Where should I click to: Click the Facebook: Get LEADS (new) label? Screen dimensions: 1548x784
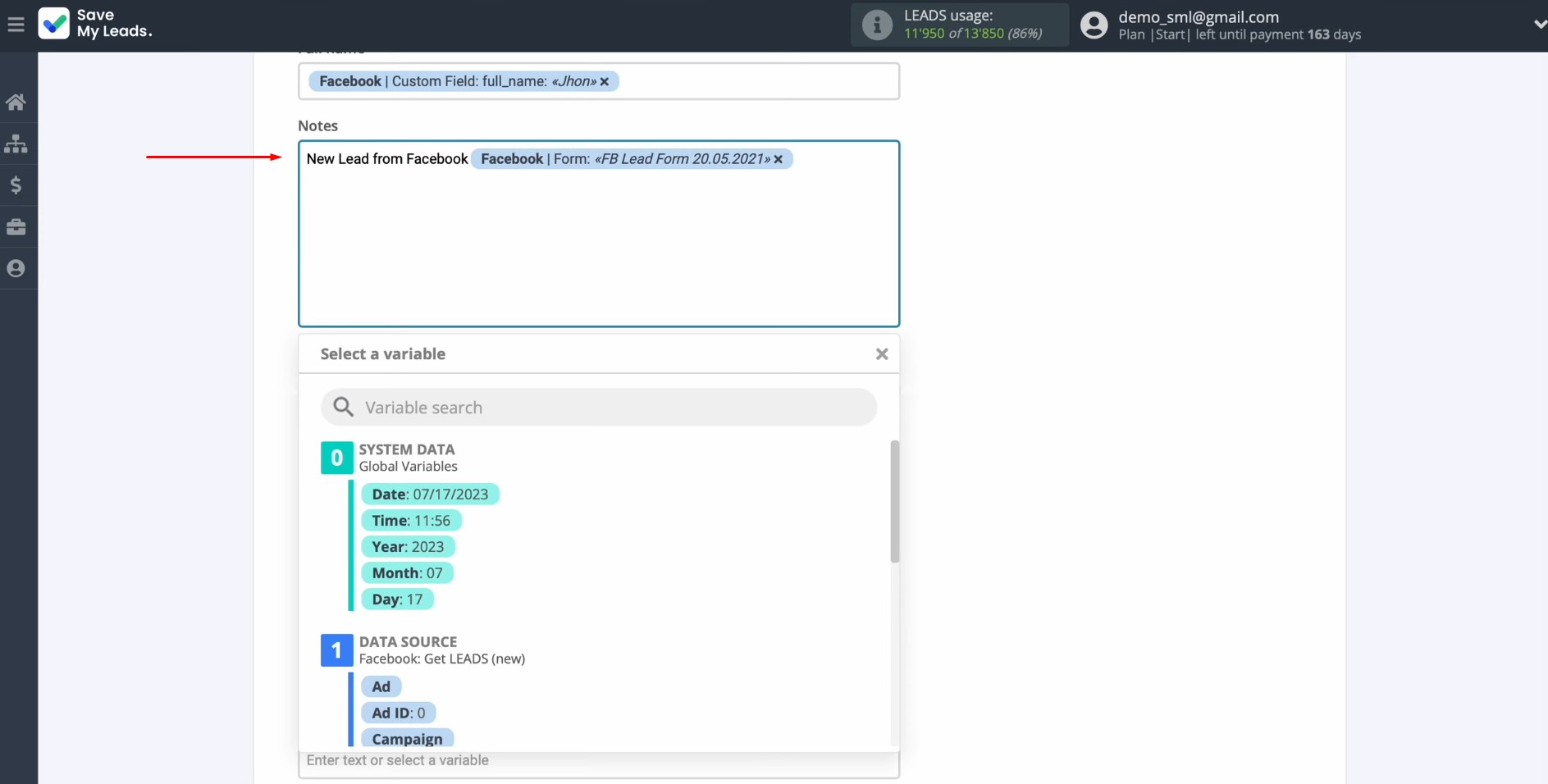(x=442, y=659)
